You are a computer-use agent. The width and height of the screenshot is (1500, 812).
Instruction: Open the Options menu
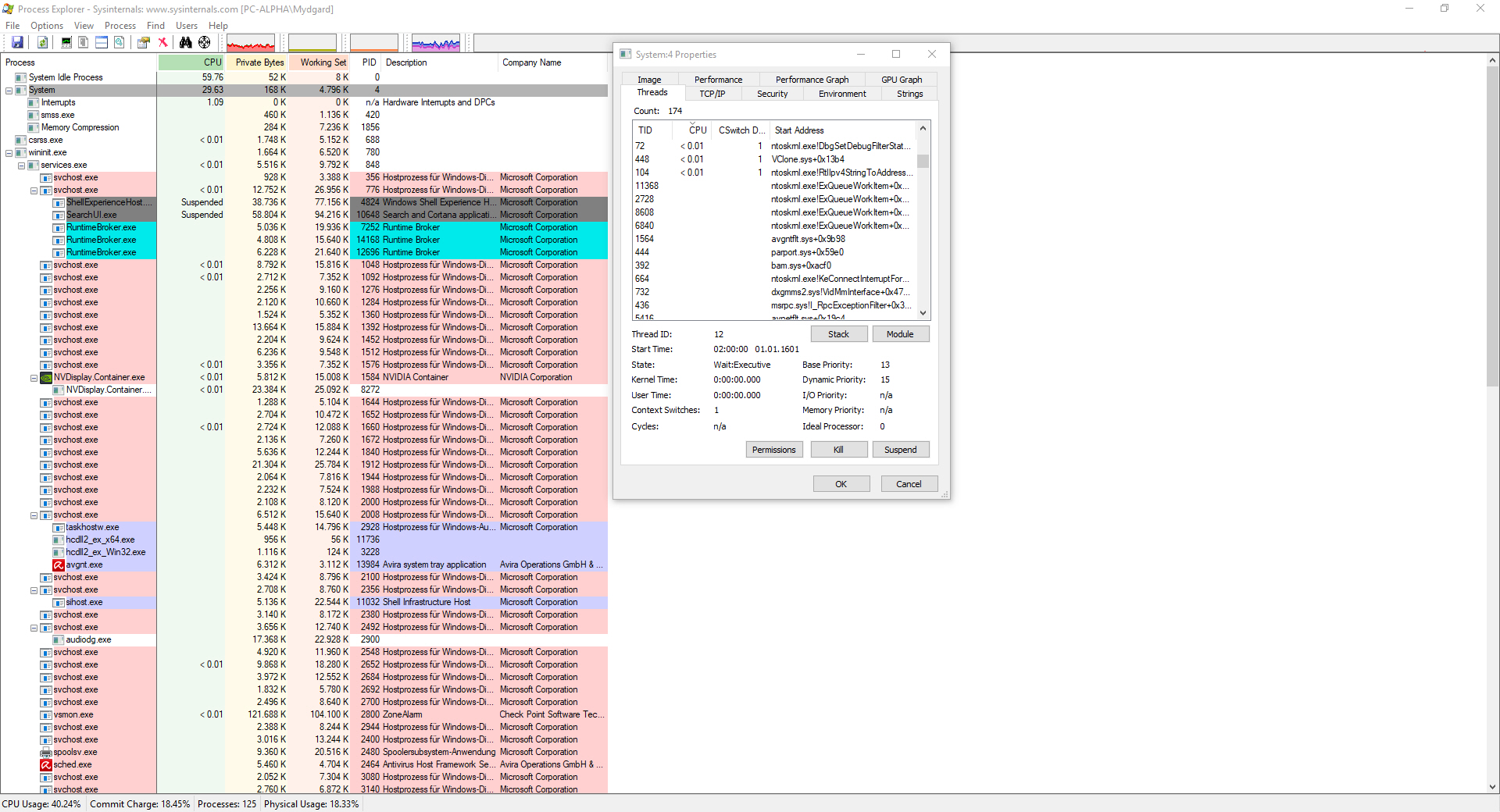pyautogui.click(x=47, y=26)
